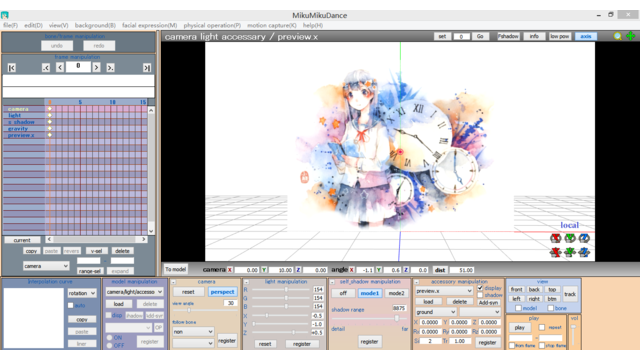Open the help(H) menu

pos(313,25)
